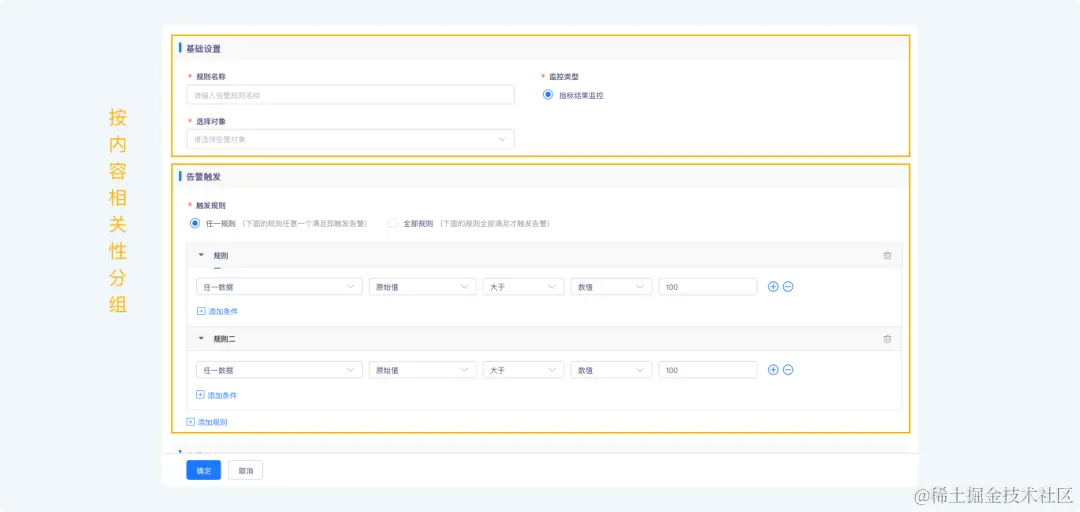Viewport: 1080px width, 512px height.
Task: Click the 规则名称 field label
Action: point(211,76)
